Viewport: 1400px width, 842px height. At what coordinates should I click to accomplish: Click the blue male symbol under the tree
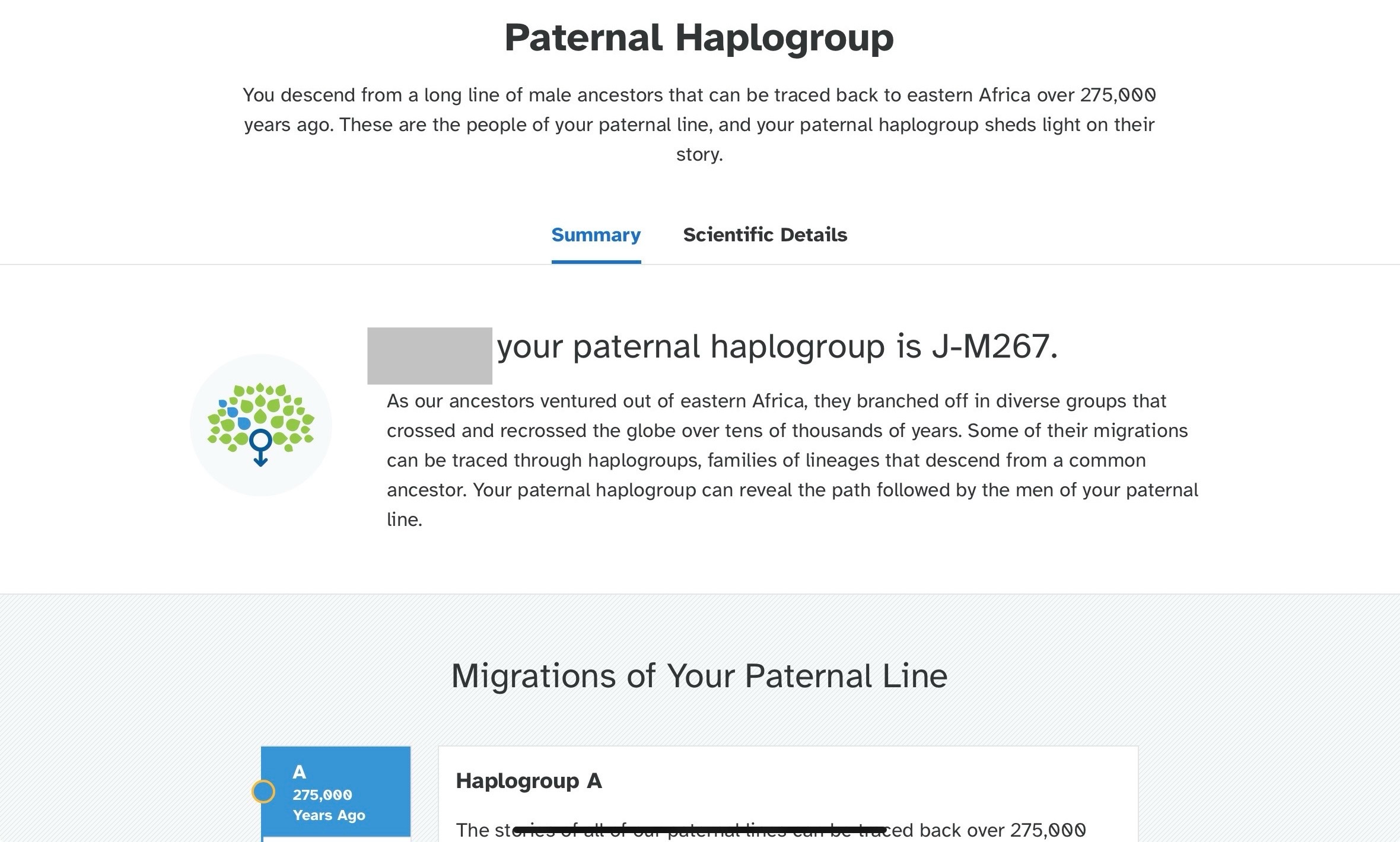click(x=260, y=448)
